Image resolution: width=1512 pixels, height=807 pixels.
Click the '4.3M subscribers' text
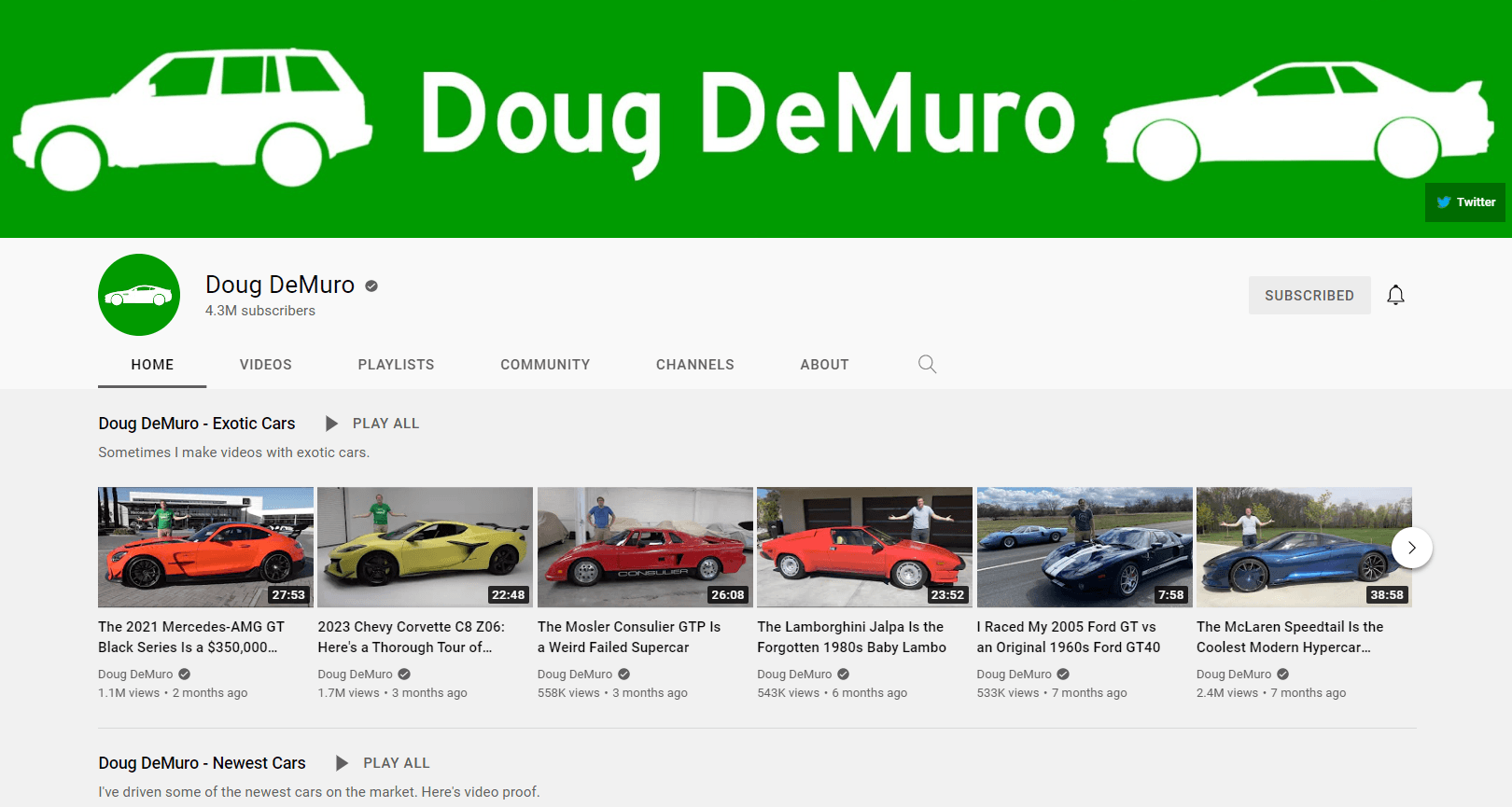[x=260, y=311]
